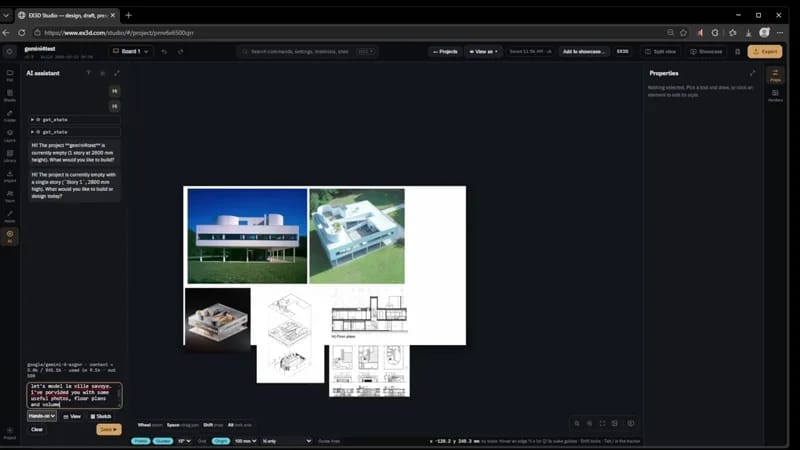Screen dimensions: 800x450
Task: Open a new browser tab
Action: (x=129, y=15)
